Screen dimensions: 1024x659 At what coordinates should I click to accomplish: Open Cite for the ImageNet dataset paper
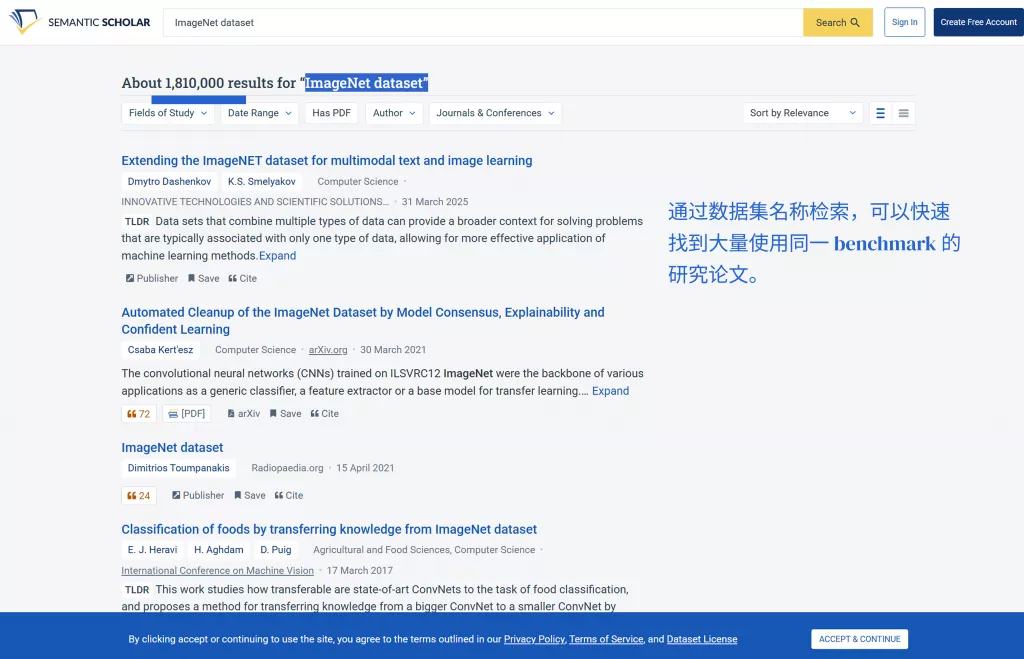(x=289, y=495)
